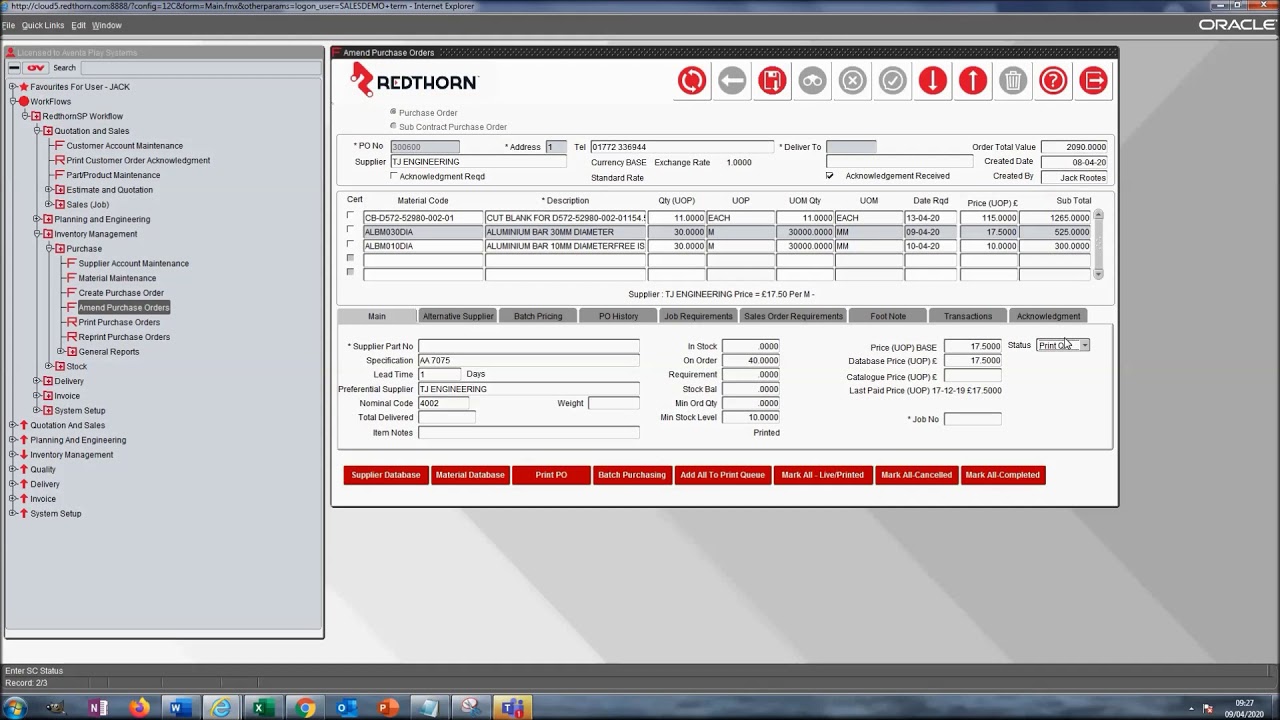Tick the Cert checkbox for ALBM010DIA row
The height and width of the screenshot is (720, 1280).
tap(350, 244)
